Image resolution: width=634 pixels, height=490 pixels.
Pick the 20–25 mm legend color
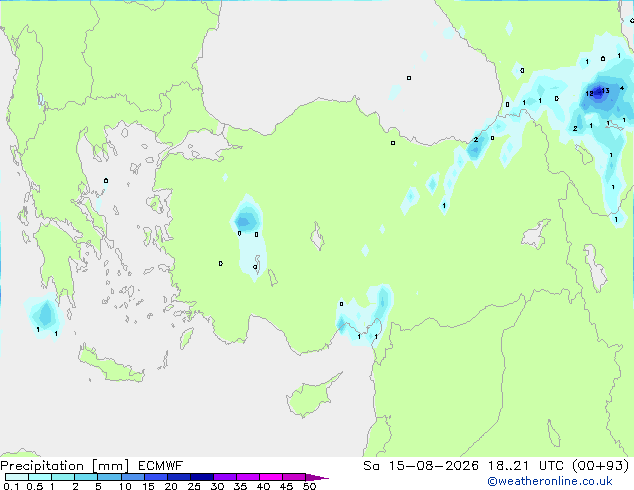pos(178,477)
